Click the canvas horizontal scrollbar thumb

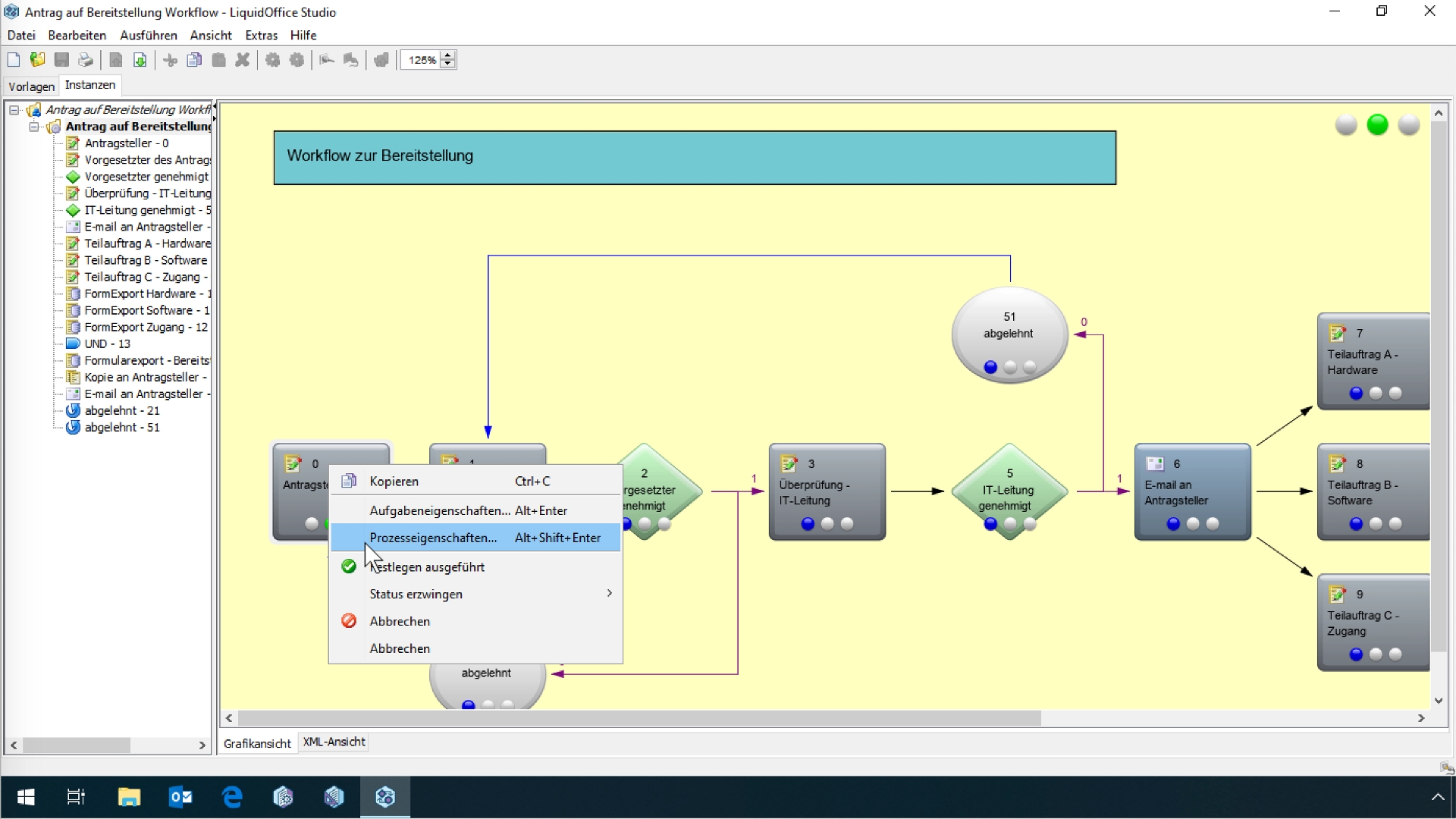[639, 718]
